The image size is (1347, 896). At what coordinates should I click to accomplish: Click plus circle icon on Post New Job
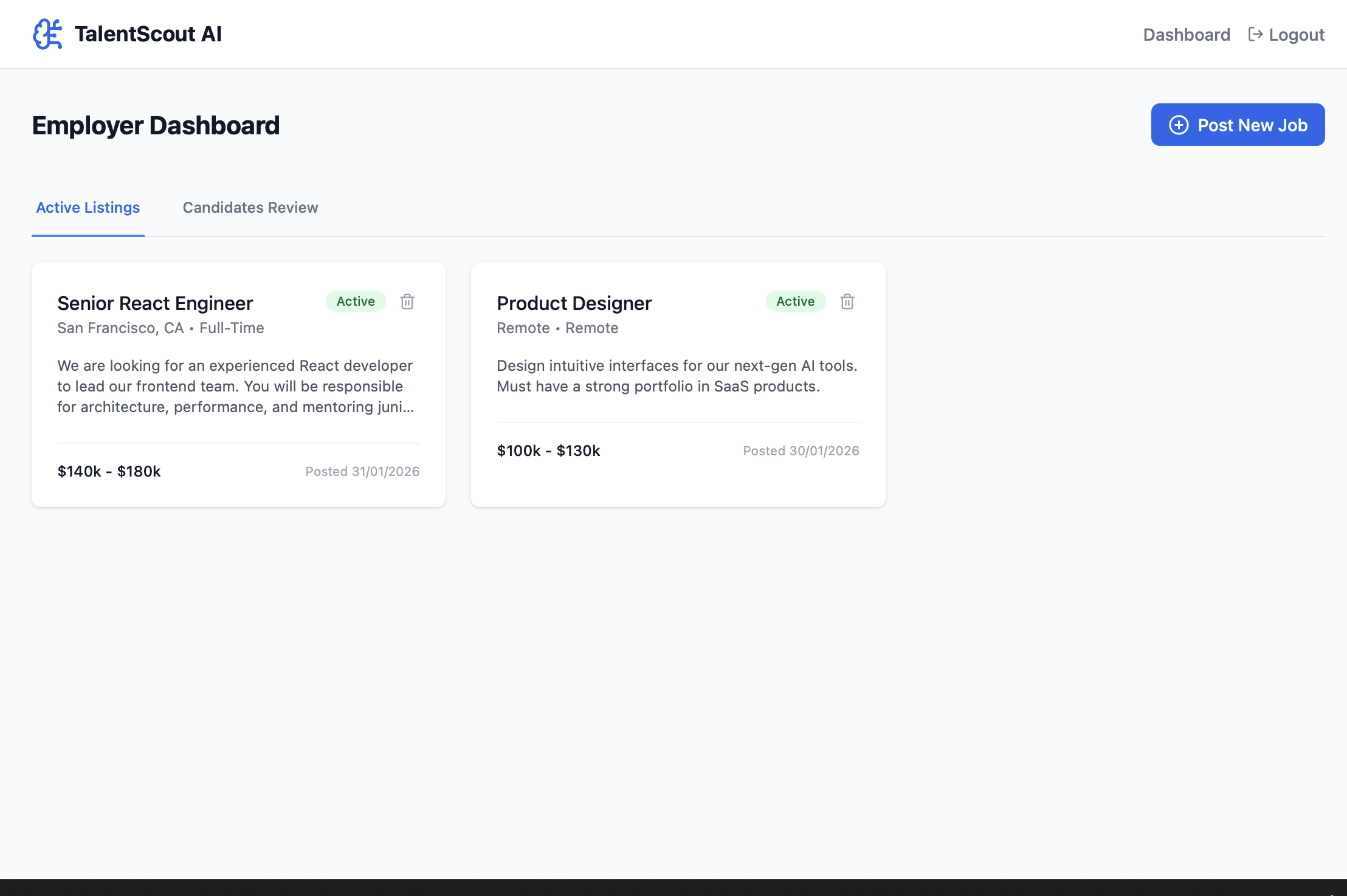click(x=1179, y=125)
